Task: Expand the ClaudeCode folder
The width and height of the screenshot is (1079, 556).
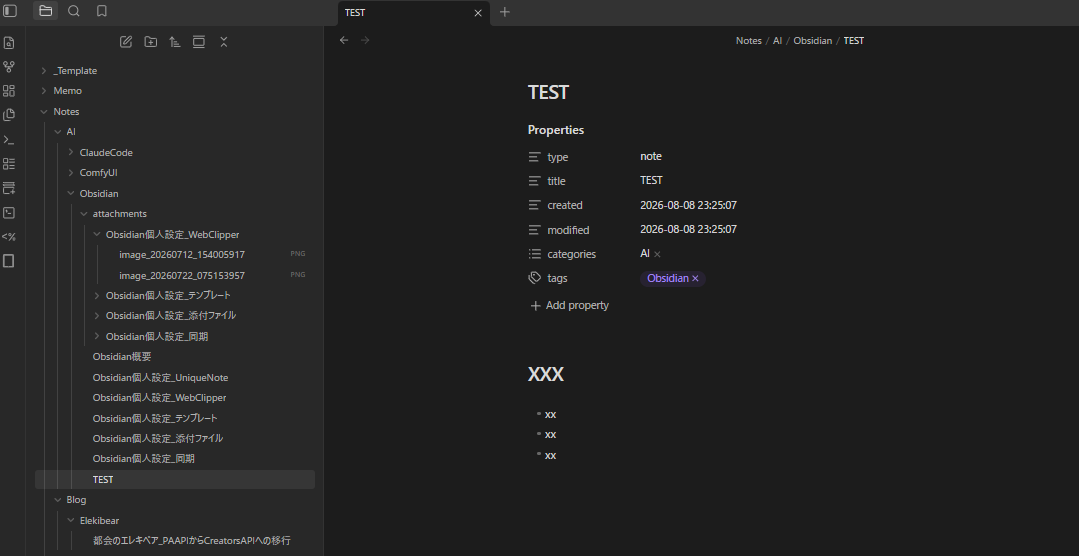Action: [x=71, y=152]
